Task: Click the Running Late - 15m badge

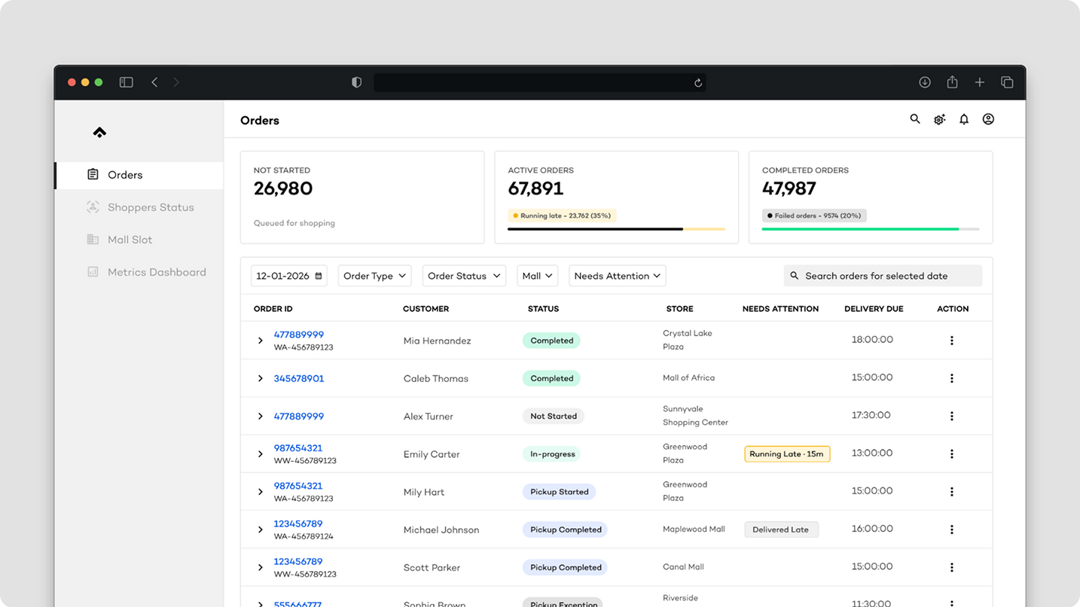Action: (x=787, y=454)
